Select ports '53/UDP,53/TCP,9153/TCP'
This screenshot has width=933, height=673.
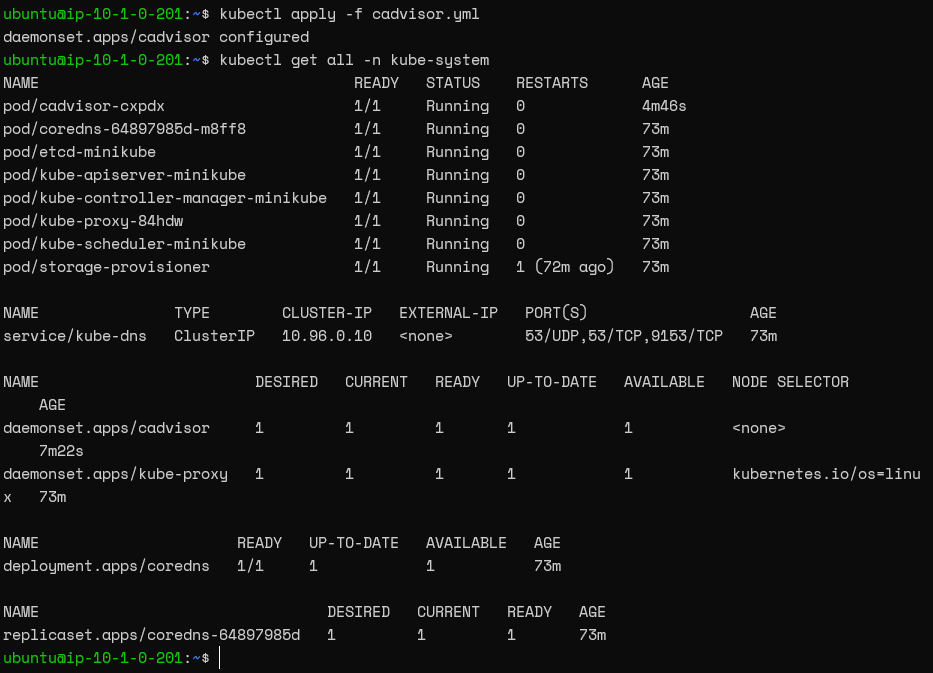pyautogui.click(x=624, y=336)
